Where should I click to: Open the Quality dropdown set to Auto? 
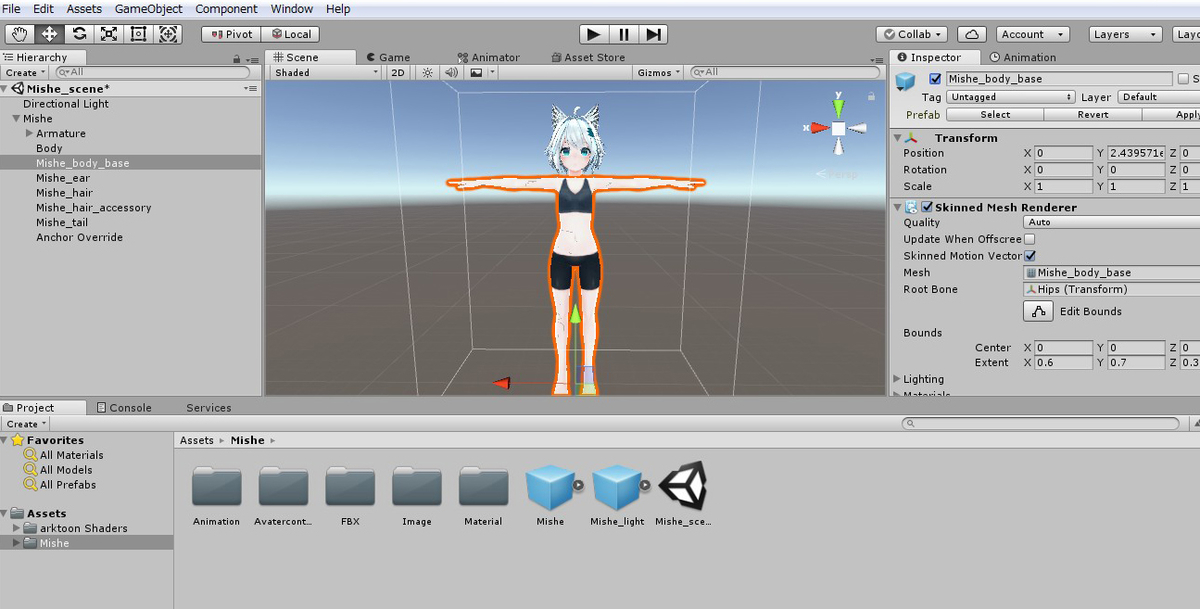(x=1111, y=222)
